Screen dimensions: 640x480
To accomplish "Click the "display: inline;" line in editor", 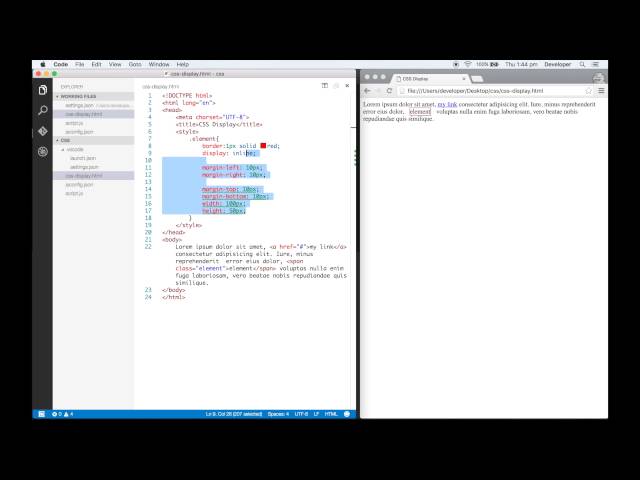I will pos(229,153).
